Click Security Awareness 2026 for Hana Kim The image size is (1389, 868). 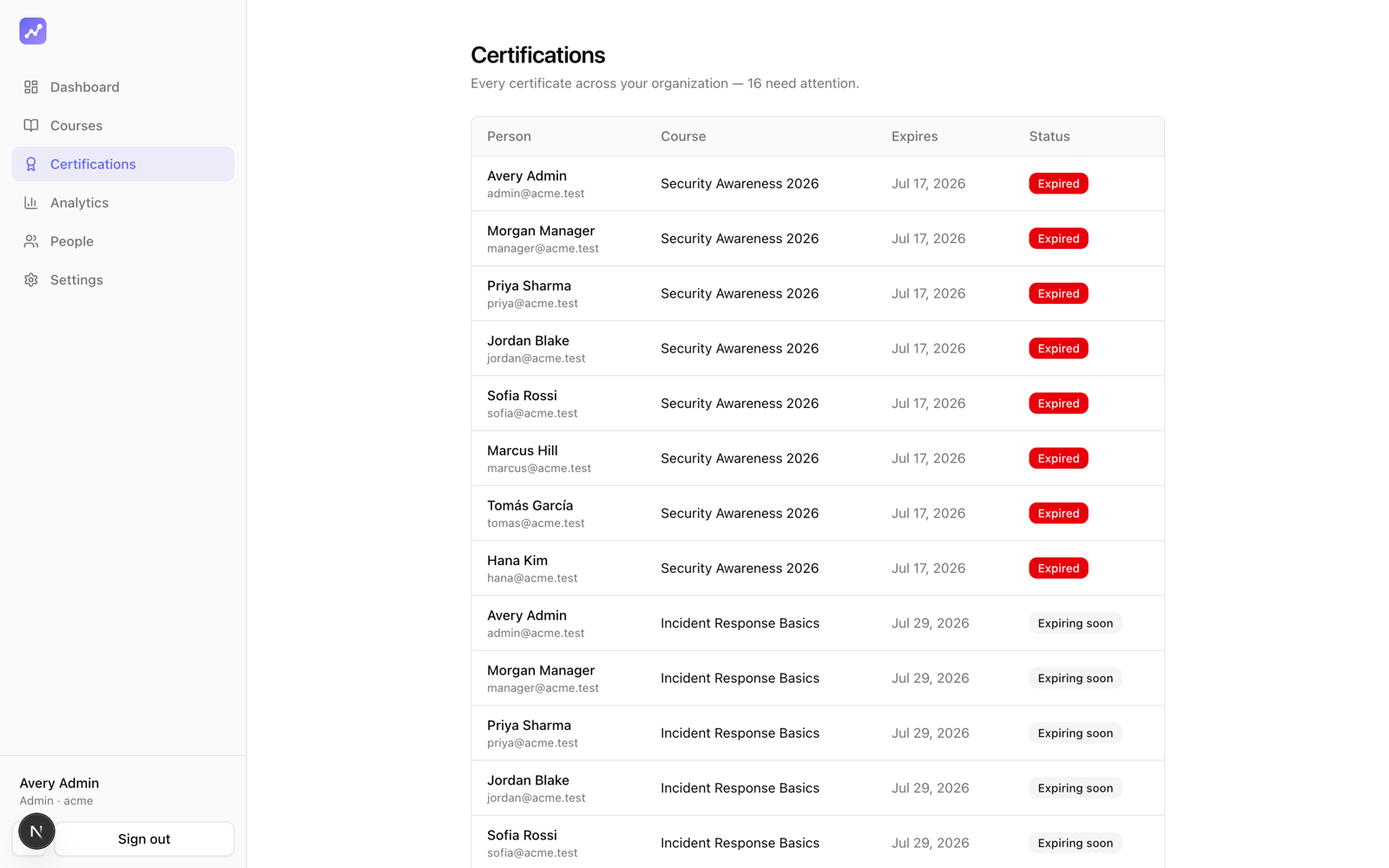740,569
